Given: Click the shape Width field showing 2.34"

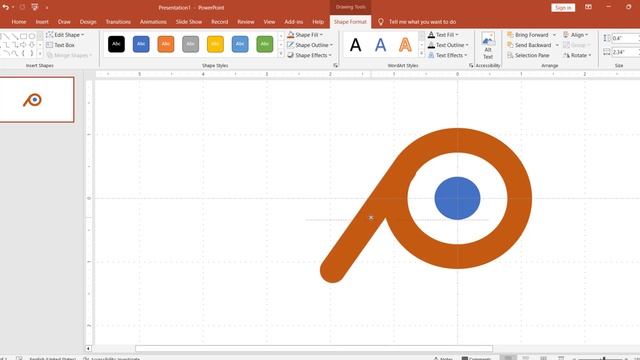Looking at the screenshot, I should (625, 52).
